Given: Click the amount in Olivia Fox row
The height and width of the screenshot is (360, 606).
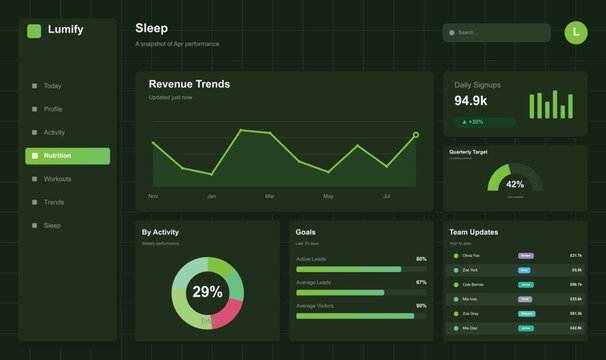Looking at the screenshot, I should 576,256.
